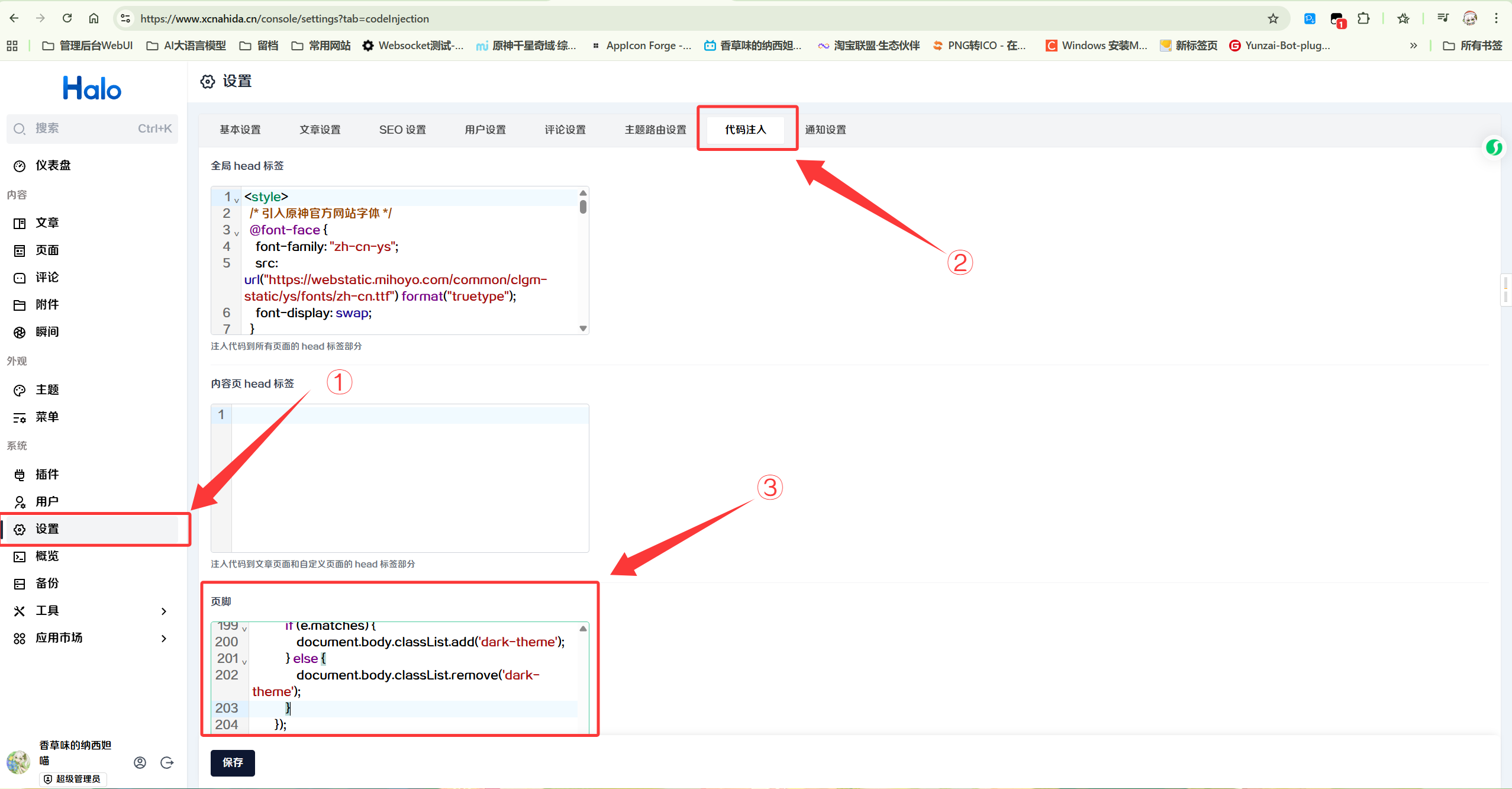Switch to 通知设置 tab
This screenshot has width=1512, height=789.
pos(825,130)
